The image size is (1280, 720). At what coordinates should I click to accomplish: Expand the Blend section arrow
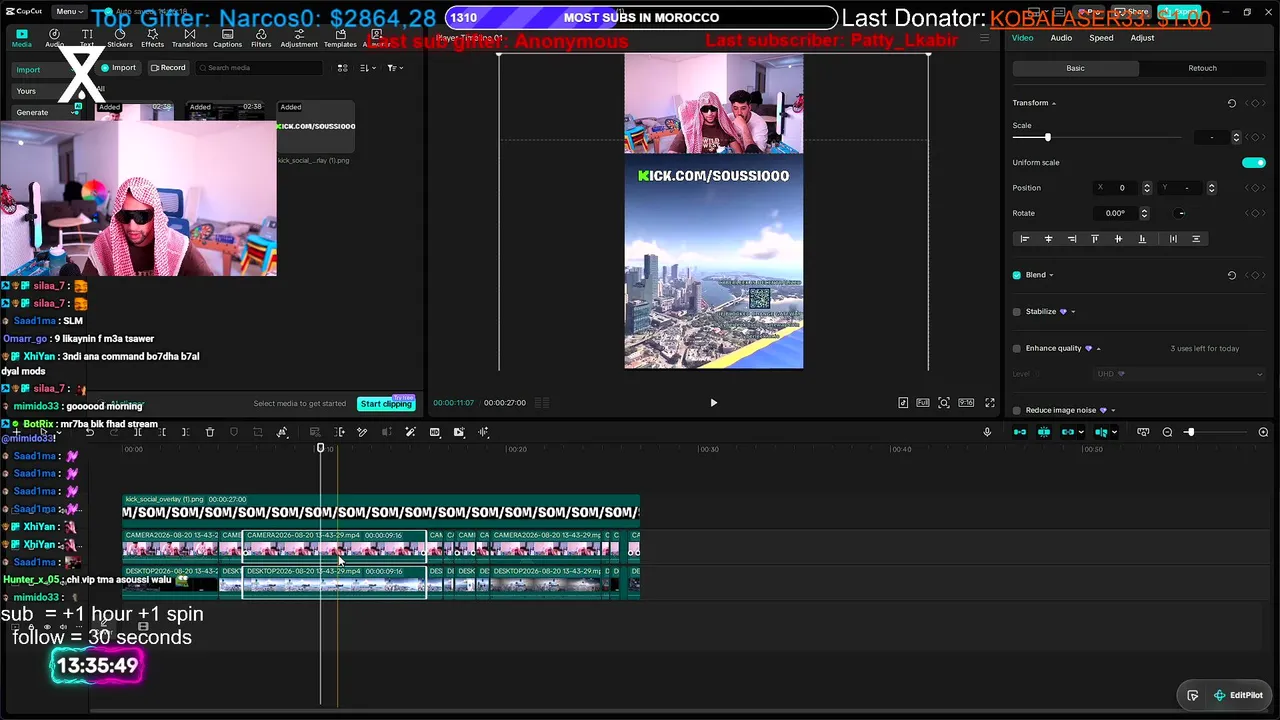[1051, 275]
